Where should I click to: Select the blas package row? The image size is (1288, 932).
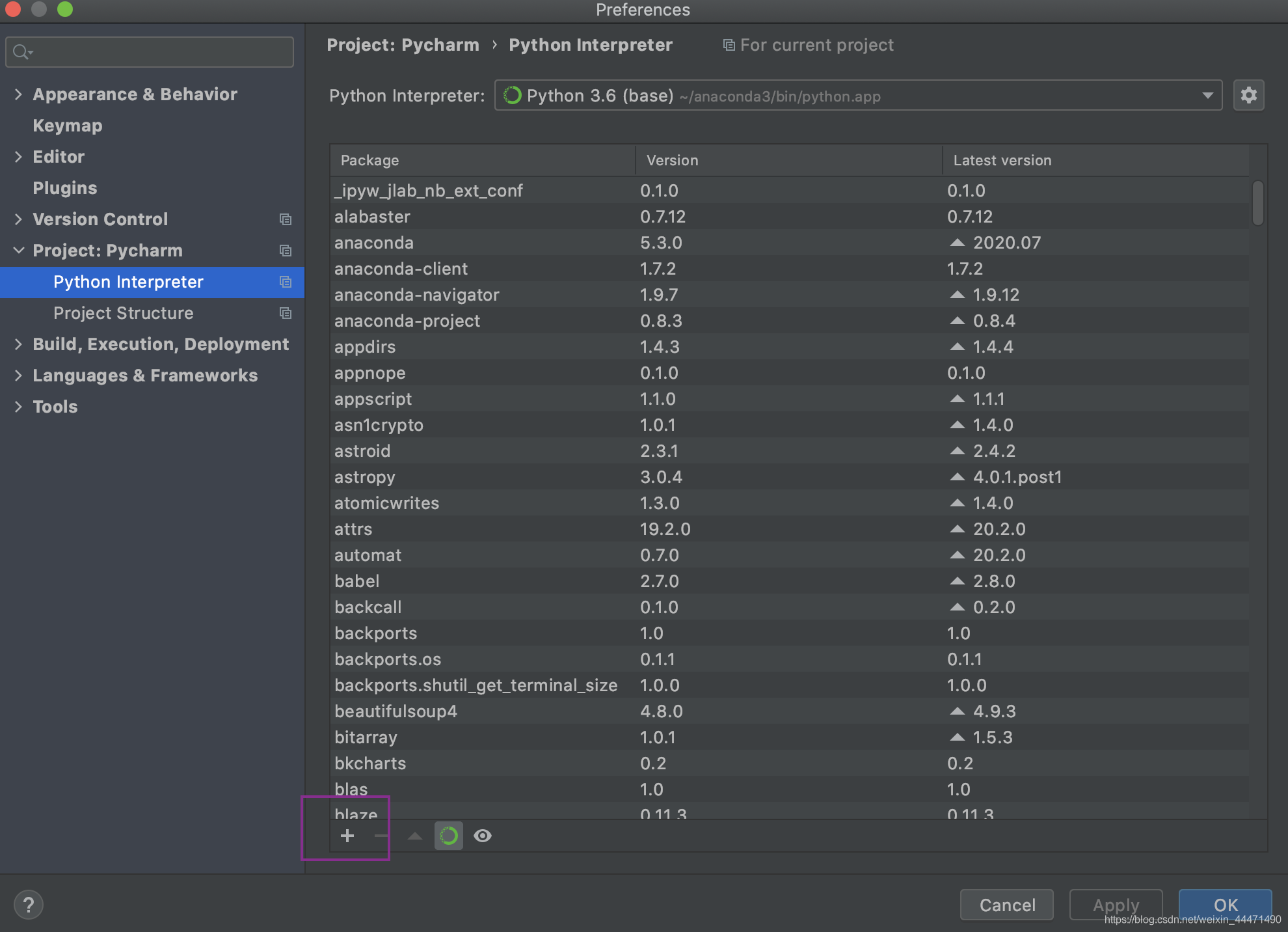click(790, 789)
